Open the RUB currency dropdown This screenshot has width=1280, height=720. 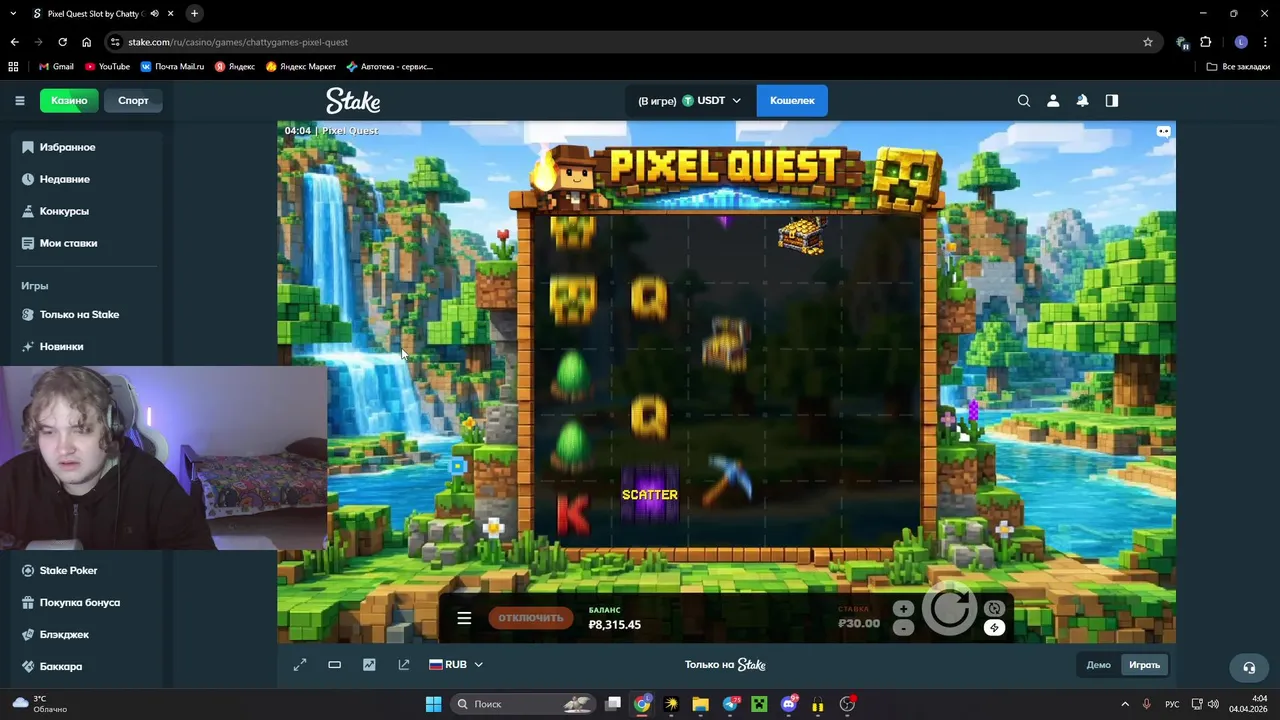[x=456, y=665]
